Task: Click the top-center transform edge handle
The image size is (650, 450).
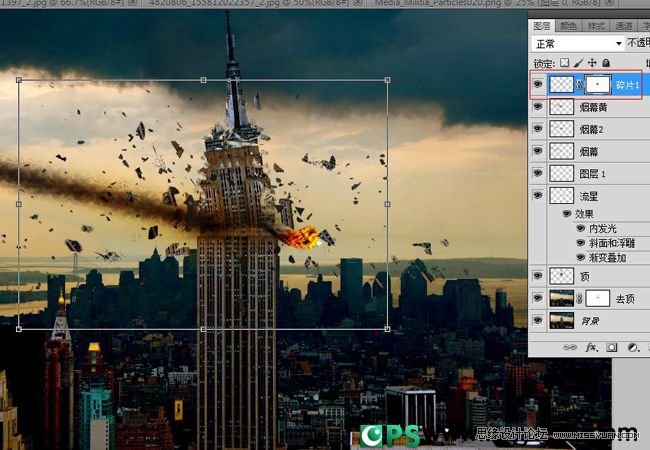Action: (203, 80)
